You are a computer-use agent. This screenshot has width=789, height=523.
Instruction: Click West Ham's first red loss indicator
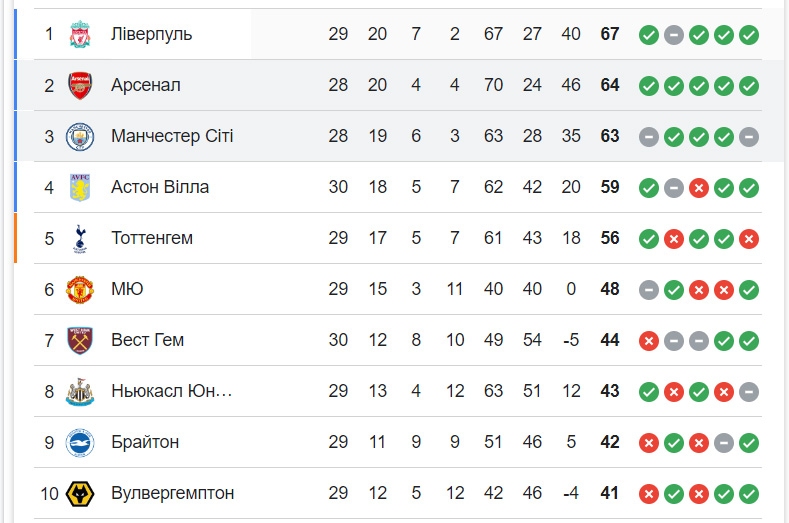649,341
